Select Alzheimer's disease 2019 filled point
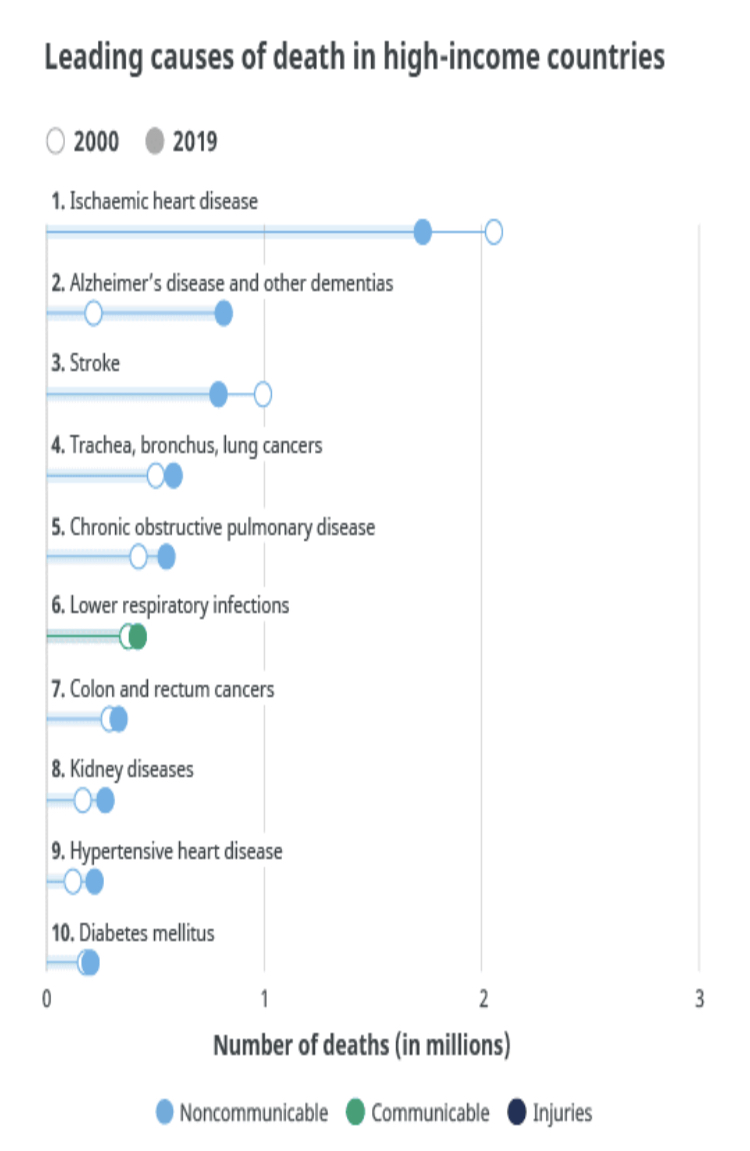The image size is (750, 1151). pyautogui.click(x=224, y=313)
